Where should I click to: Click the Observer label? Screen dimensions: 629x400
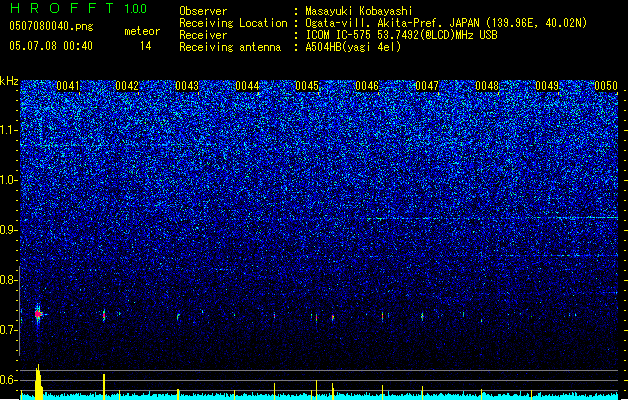(203, 11)
